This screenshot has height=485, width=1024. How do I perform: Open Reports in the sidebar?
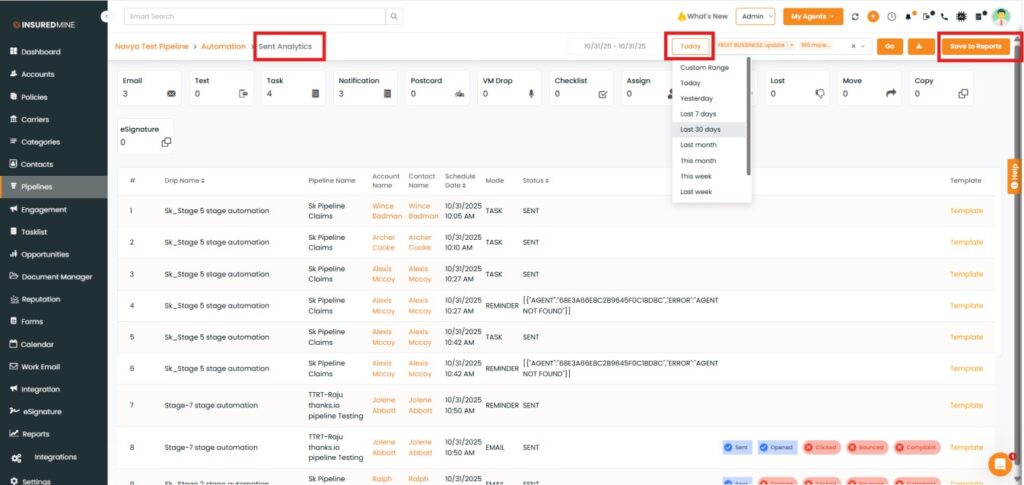coord(36,434)
